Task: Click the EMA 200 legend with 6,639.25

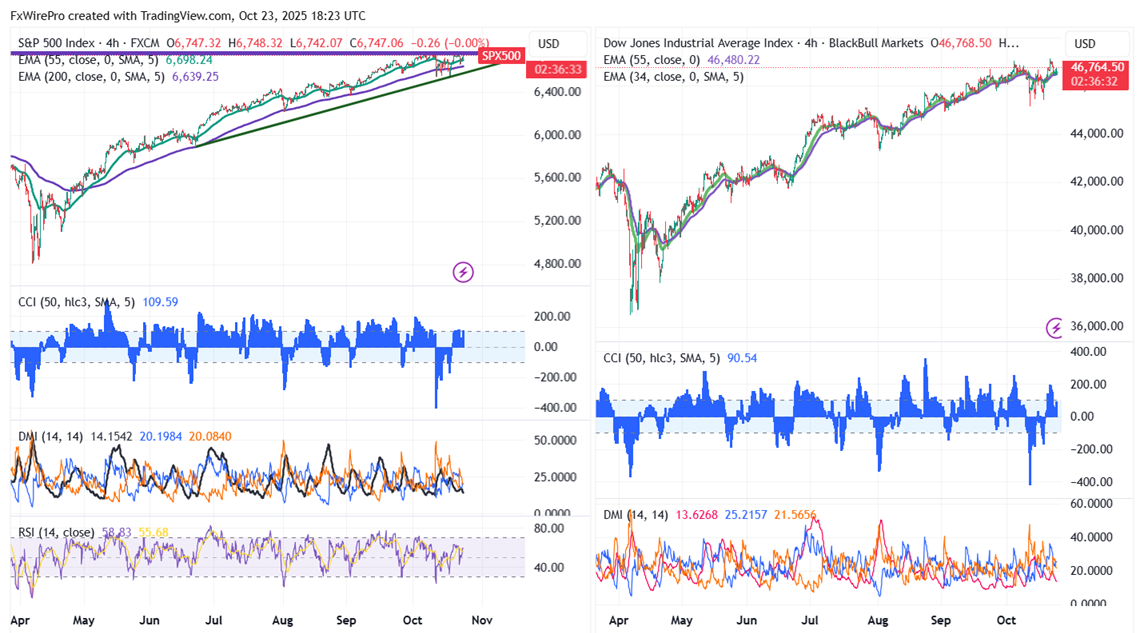Action: pyautogui.click(x=118, y=76)
